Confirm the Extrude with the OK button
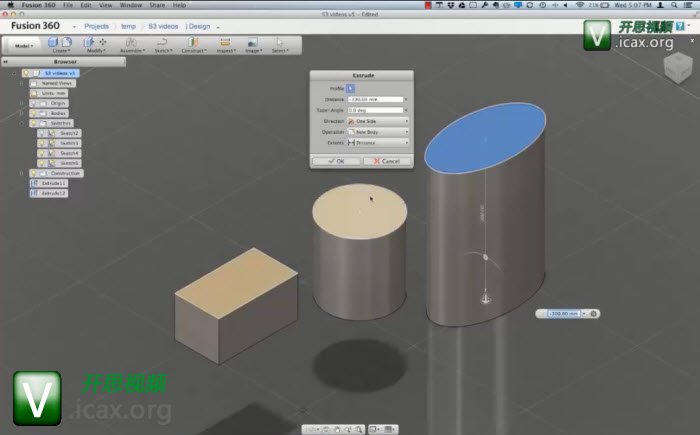700x435 pixels. click(x=335, y=160)
